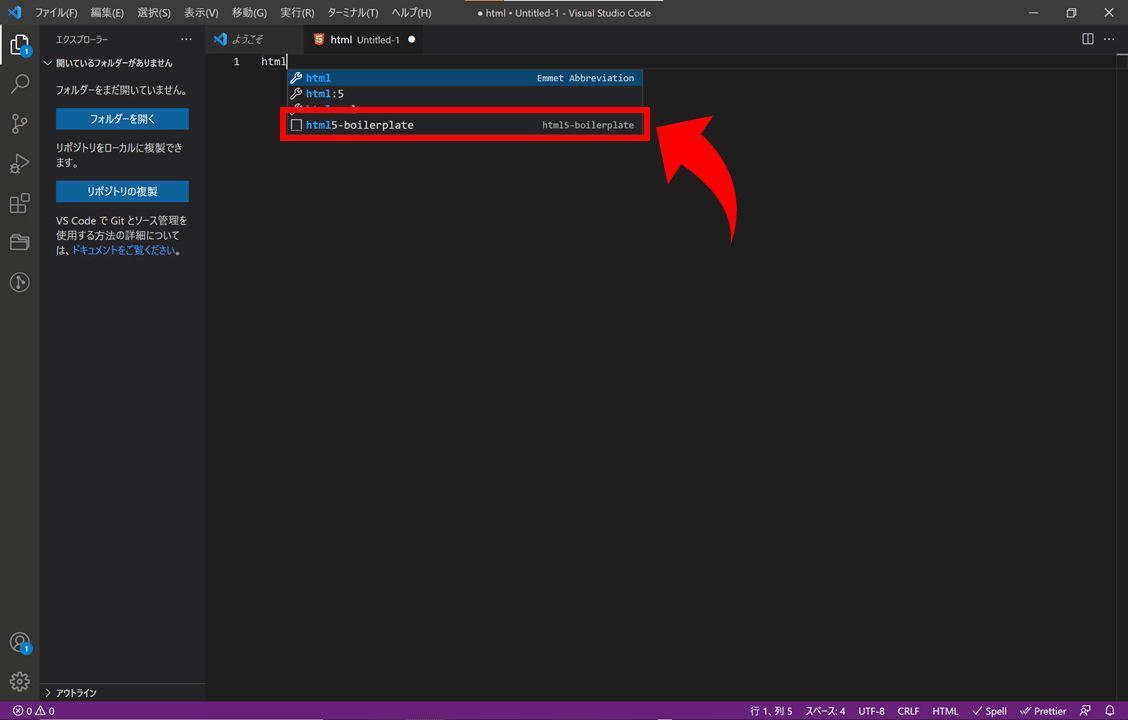The image size is (1128, 720).
Task: Open the 移動(G) menu
Action: (x=249, y=13)
